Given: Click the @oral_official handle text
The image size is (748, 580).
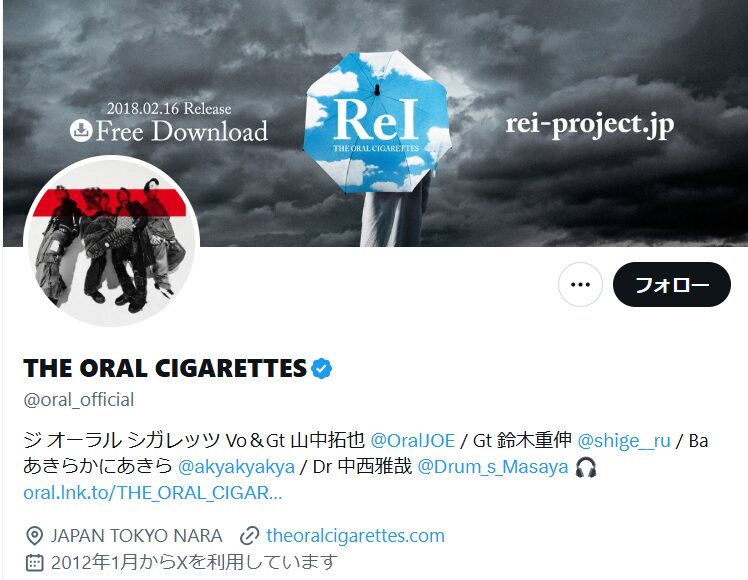Looking at the screenshot, I should (x=79, y=400).
